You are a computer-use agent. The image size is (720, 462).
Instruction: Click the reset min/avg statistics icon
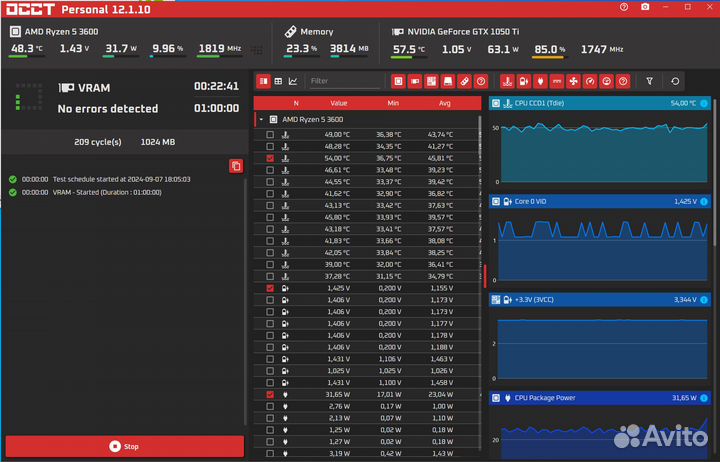[x=675, y=81]
